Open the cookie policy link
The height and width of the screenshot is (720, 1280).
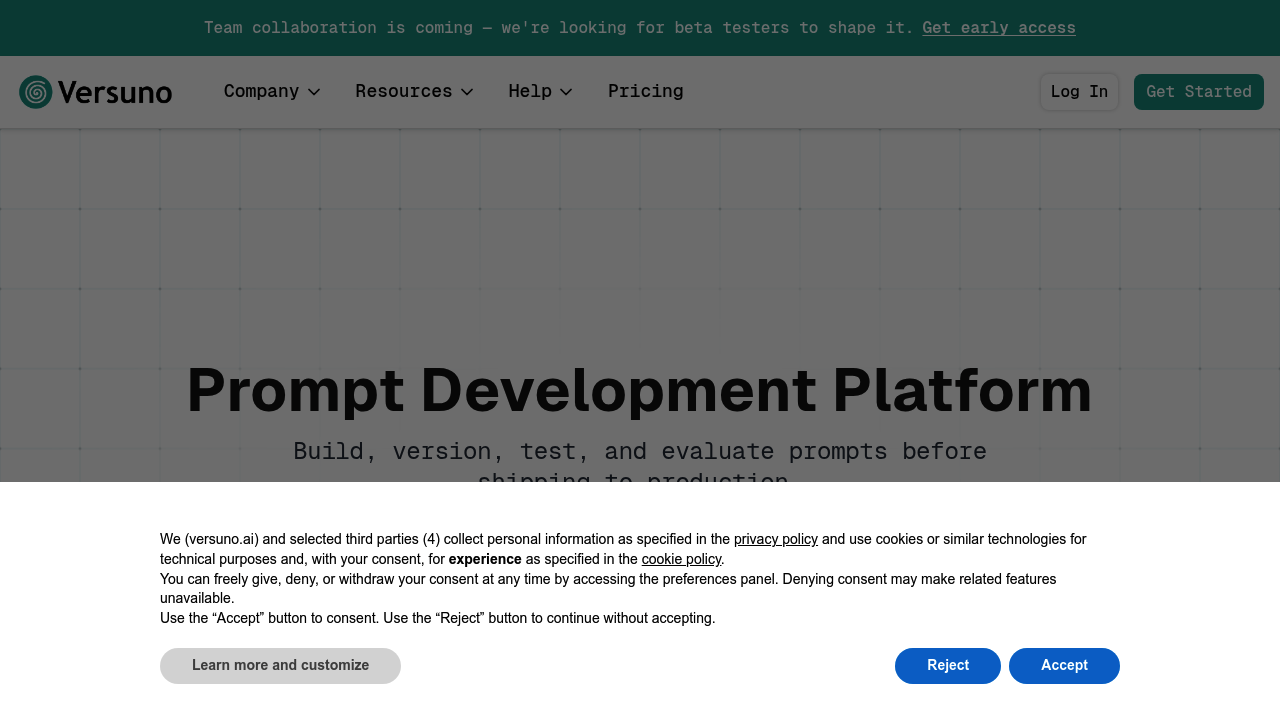point(681,560)
